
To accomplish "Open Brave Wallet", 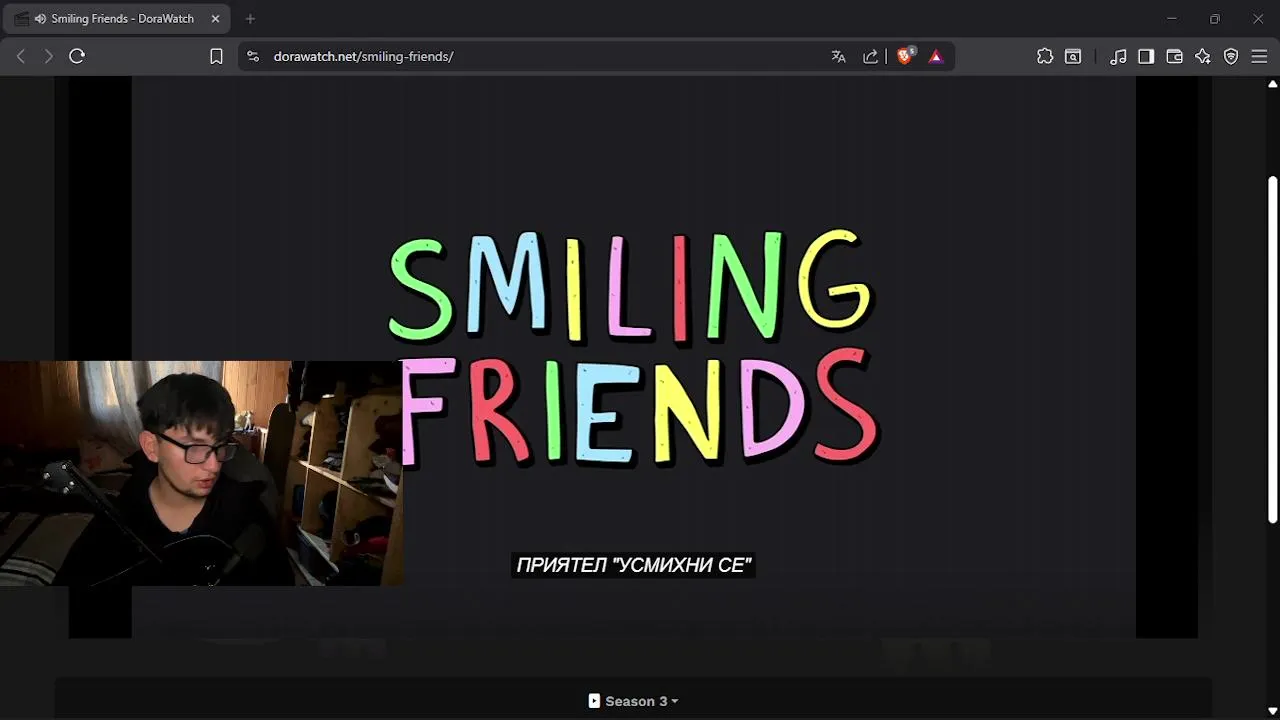I will pyautogui.click(x=1175, y=57).
